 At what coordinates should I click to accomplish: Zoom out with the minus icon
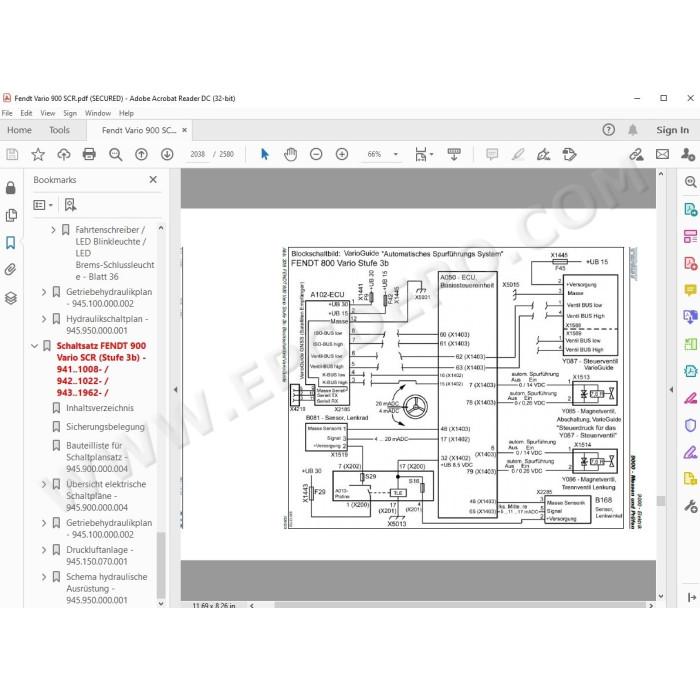pyautogui.click(x=316, y=154)
